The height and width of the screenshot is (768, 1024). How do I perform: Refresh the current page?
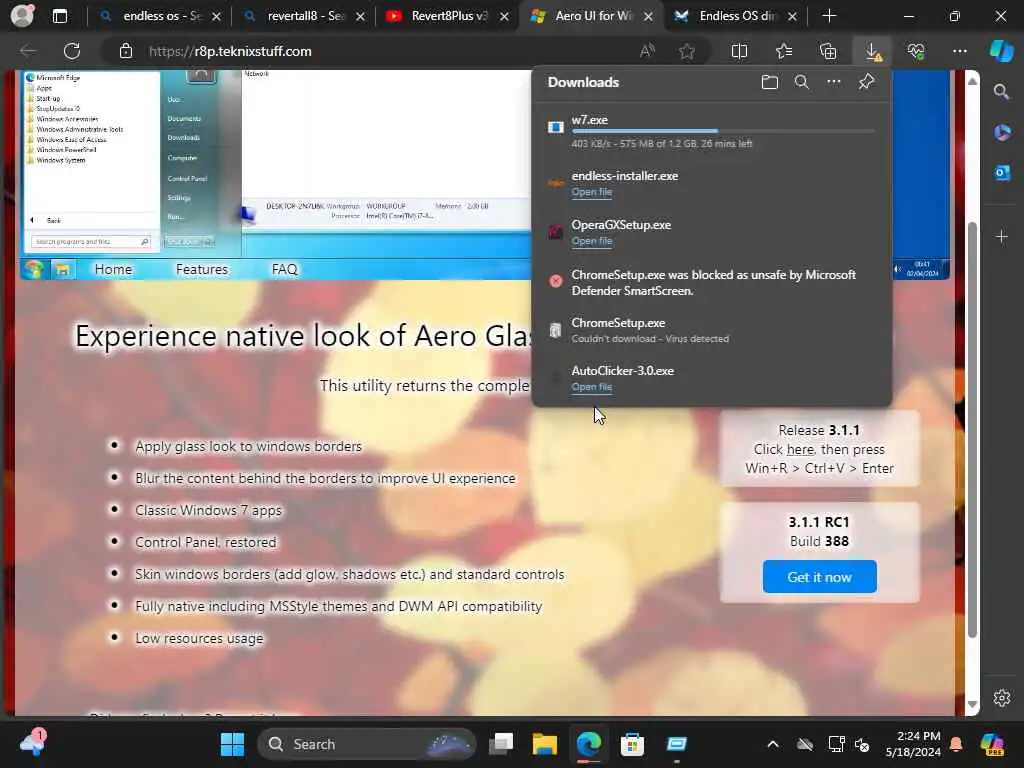click(x=72, y=51)
